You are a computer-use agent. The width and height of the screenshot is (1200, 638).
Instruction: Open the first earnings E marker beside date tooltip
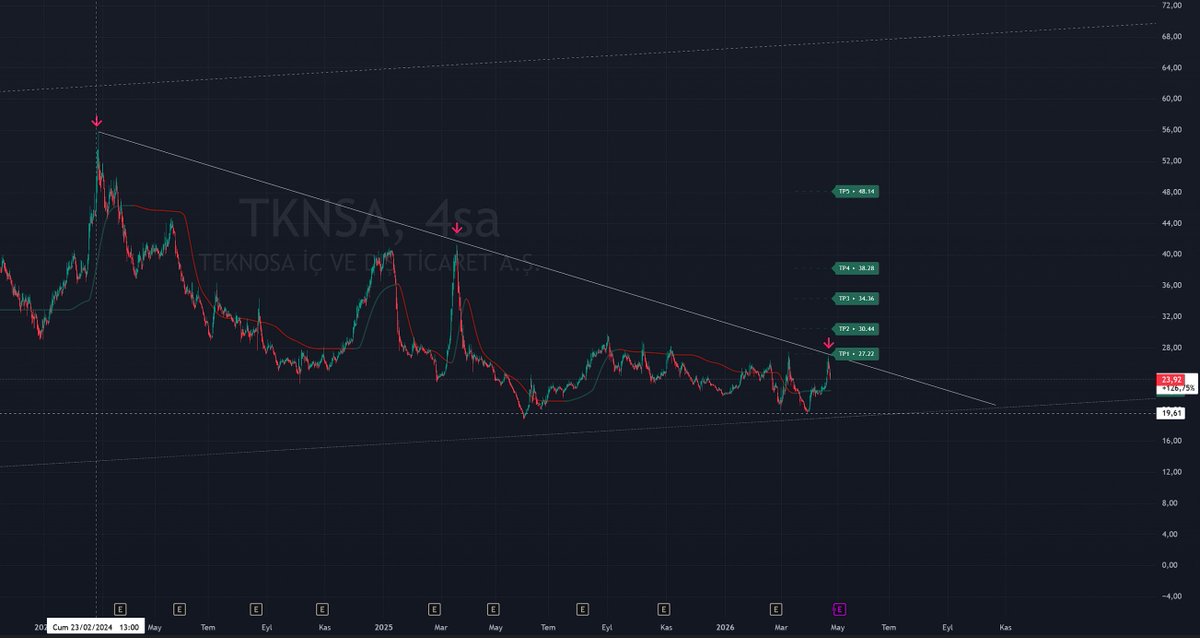pos(120,608)
